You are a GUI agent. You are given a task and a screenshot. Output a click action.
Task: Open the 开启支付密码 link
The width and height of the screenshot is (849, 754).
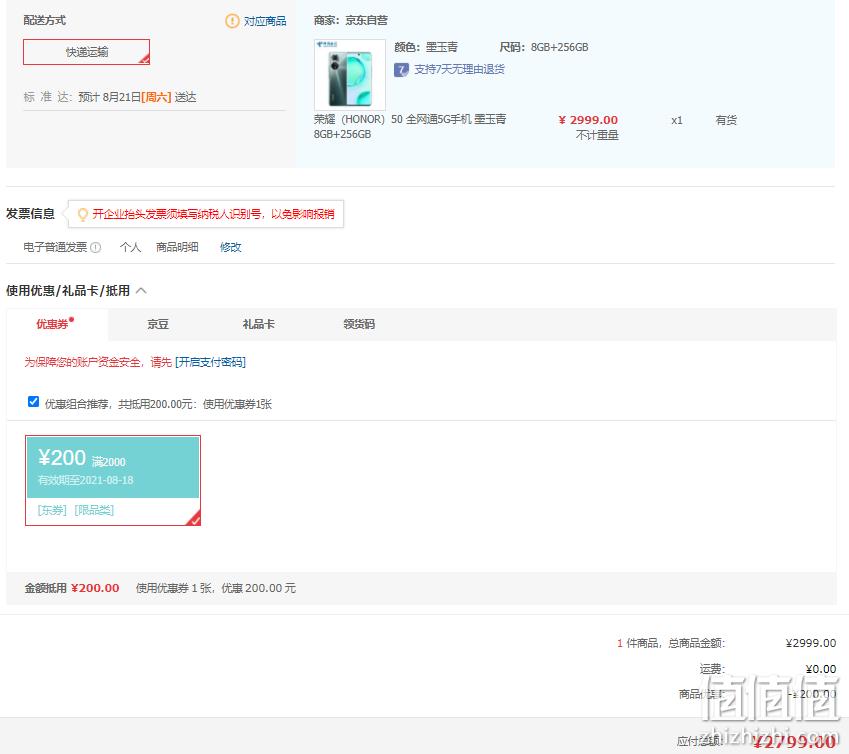211,362
